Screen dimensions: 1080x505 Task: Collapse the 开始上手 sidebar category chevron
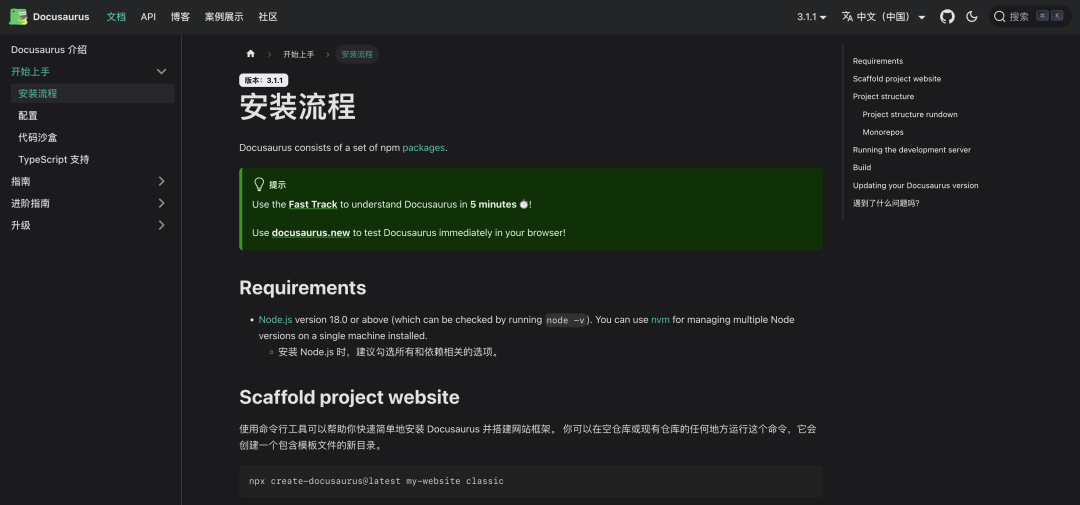coord(161,72)
